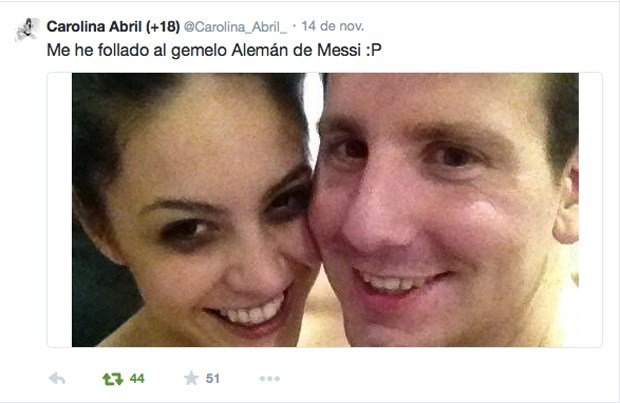Click the (+18) tag in the display name
The height and width of the screenshot is (403, 620).
pyautogui.click(x=163, y=26)
